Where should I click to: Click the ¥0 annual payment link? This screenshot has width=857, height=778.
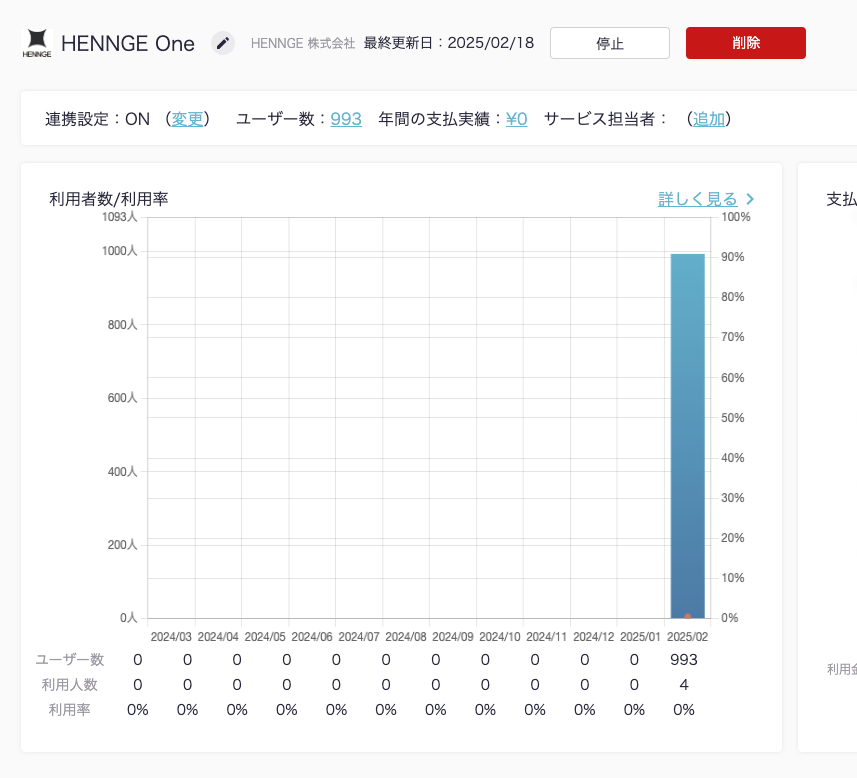516,119
